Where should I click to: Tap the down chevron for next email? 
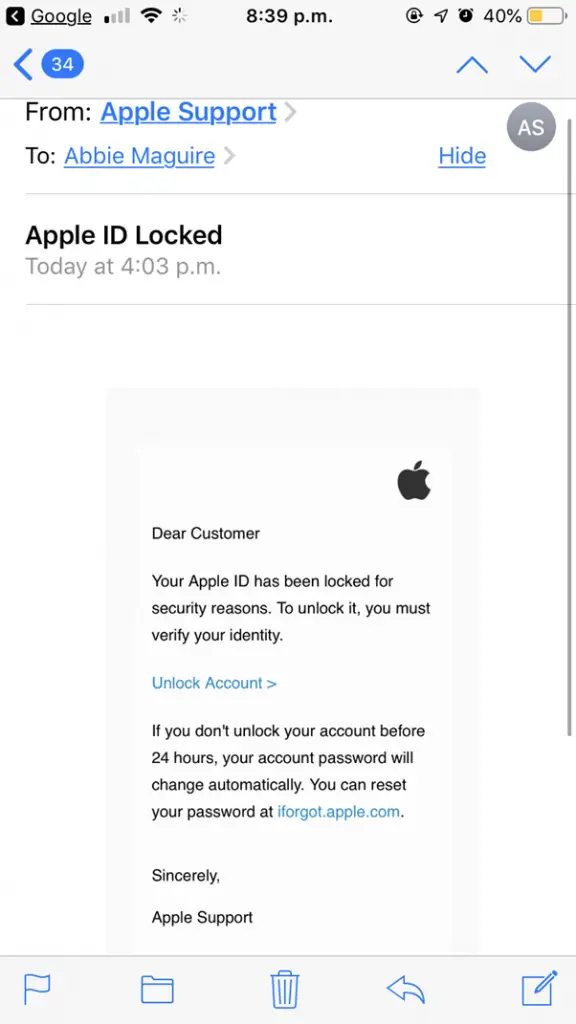point(535,64)
